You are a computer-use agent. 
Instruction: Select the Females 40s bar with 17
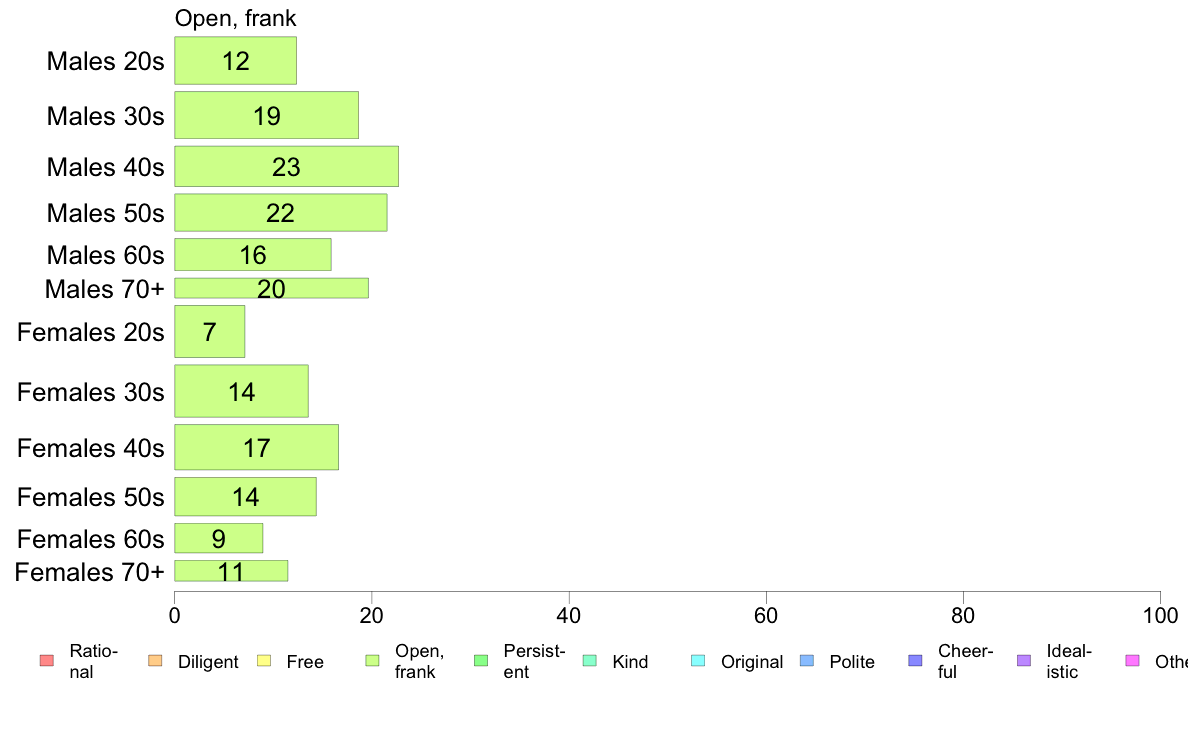click(x=257, y=448)
